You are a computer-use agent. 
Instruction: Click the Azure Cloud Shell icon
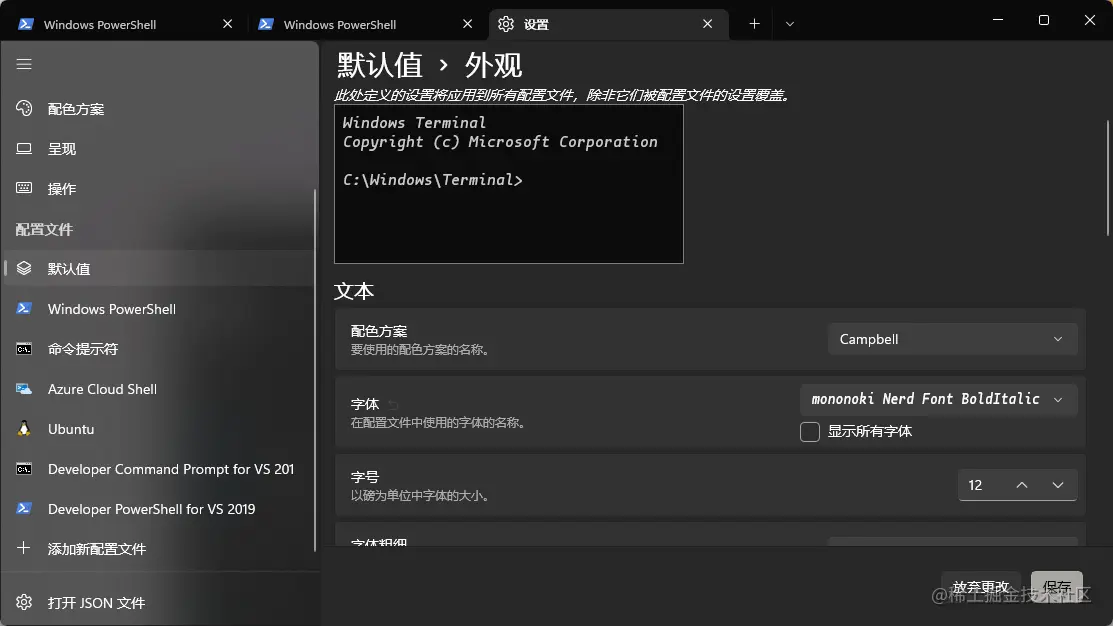click(x=24, y=388)
